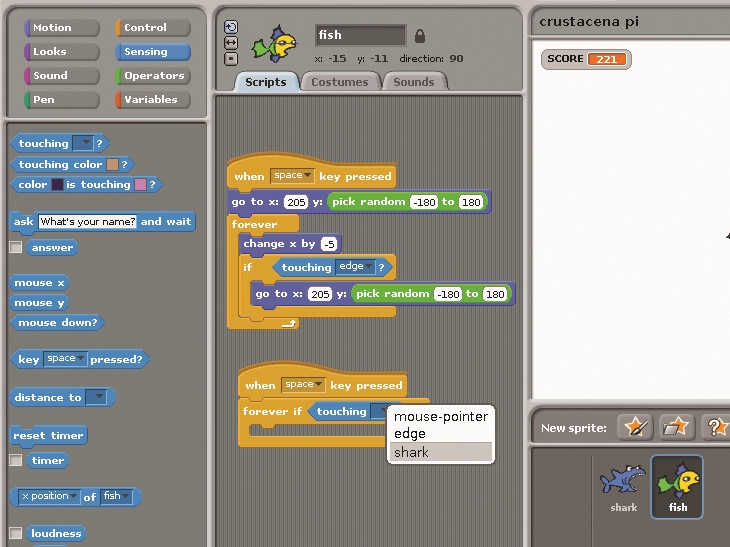730x547 pixels.
Task: Click the -5 value in 'change x by'
Action: pyautogui.click(x=329, y=244)
